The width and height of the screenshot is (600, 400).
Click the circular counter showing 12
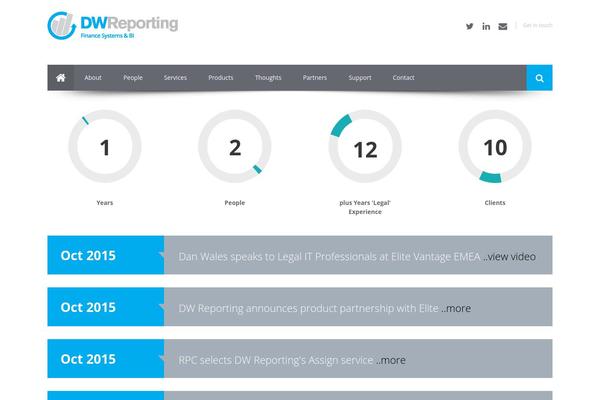click(365, 146)
